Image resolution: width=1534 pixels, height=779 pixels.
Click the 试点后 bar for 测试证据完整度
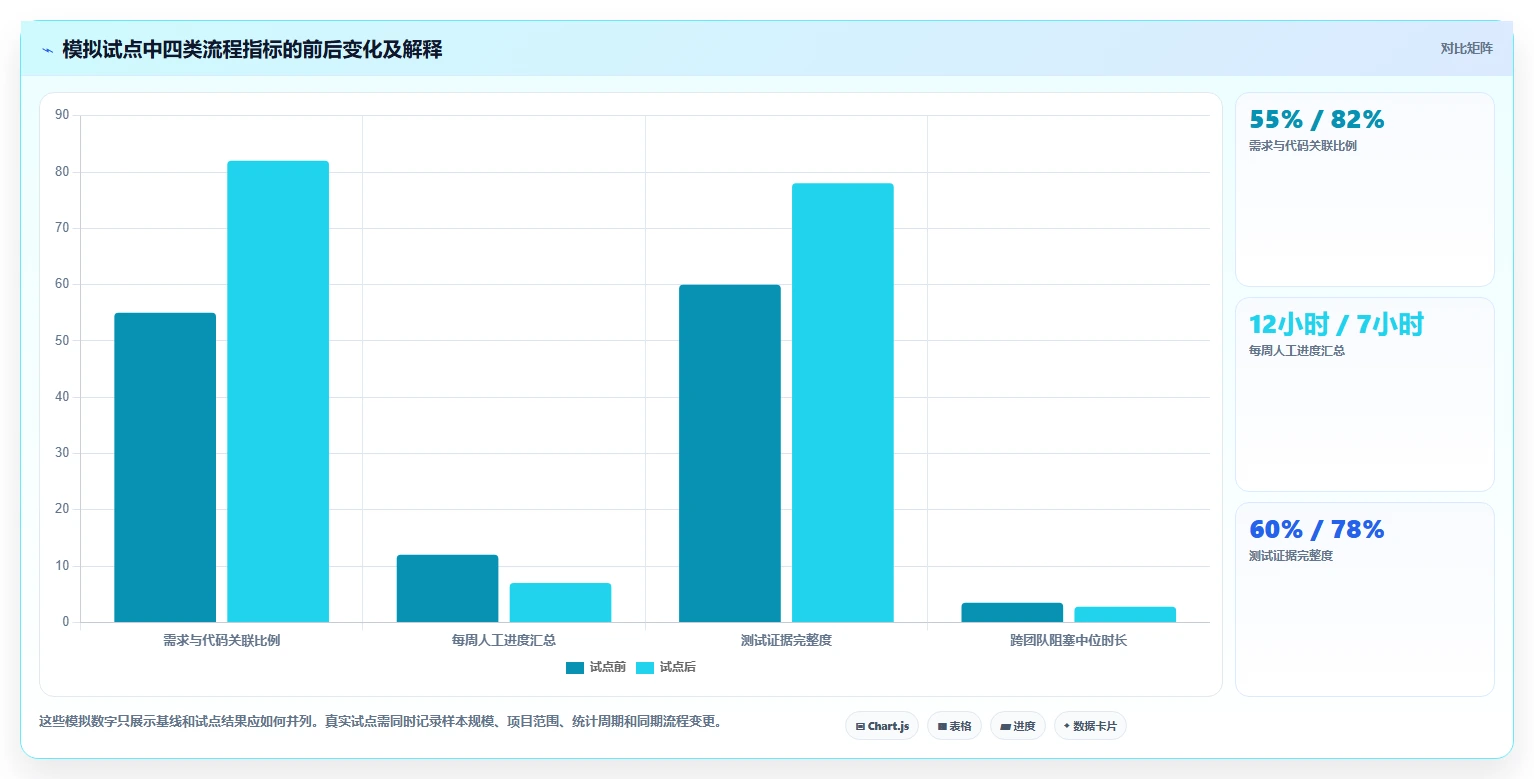coord(843,402)
